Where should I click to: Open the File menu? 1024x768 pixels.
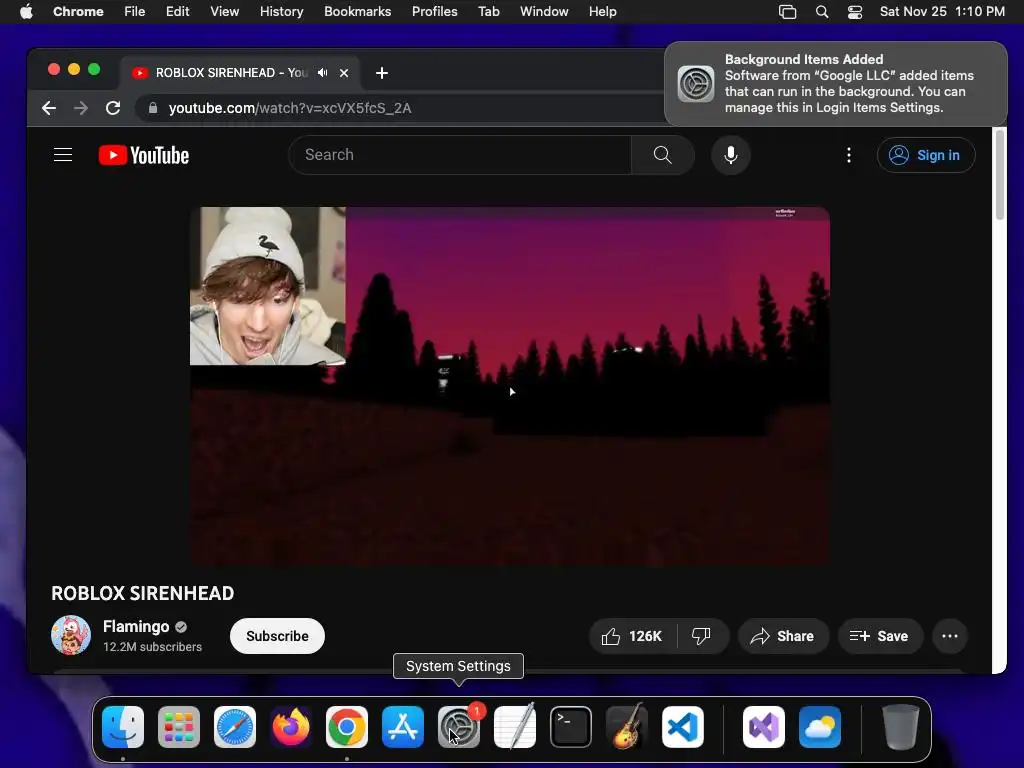pyautogui.click(x=135, y=11)
